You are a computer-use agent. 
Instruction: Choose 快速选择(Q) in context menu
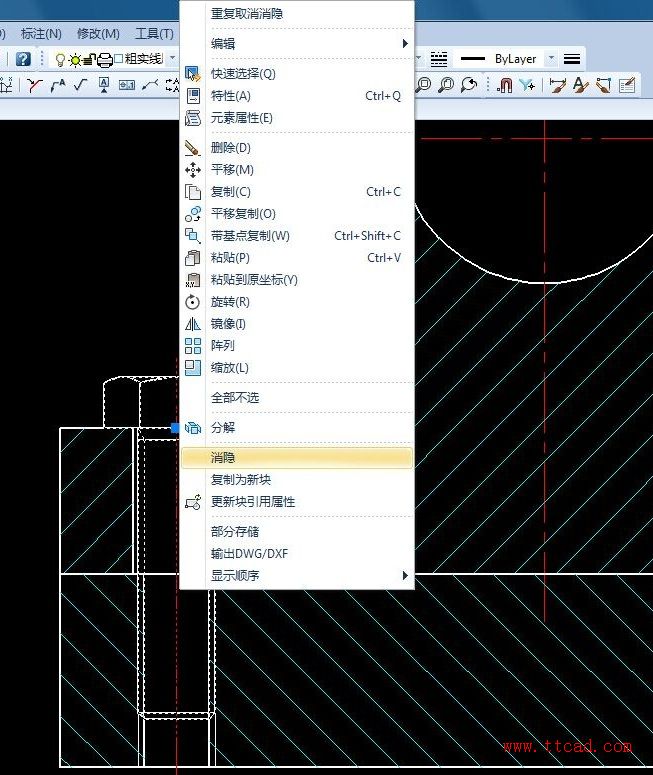click(x=297, y=74)
